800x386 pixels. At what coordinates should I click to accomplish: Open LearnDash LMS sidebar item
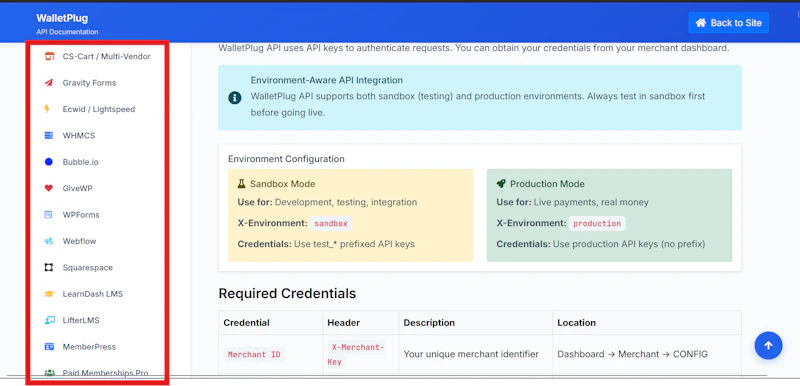(x=93, y=294)
